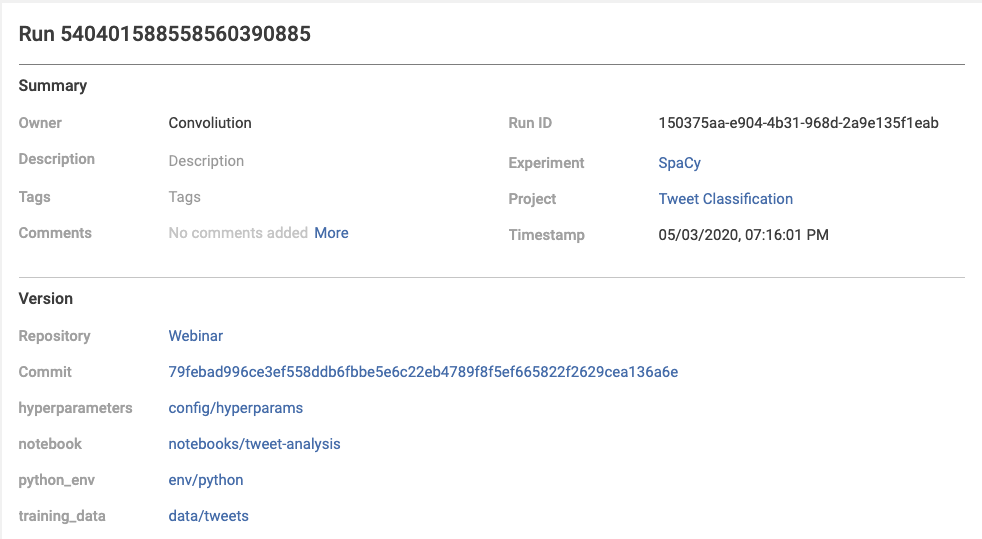Click the Commit field label
Image resolution: width=982 pixels, height=539 pixels.
pos(45,372)
